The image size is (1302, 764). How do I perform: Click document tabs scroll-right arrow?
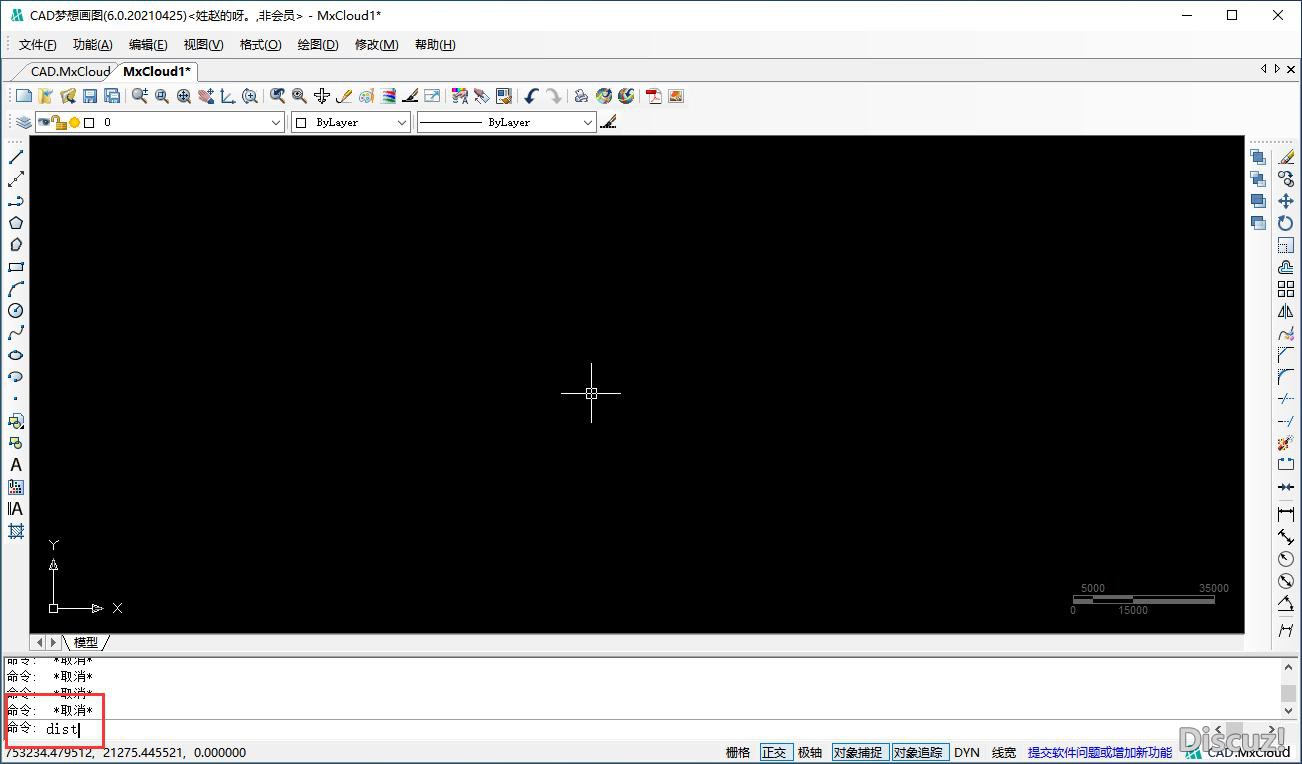[x=1277, y=69]
